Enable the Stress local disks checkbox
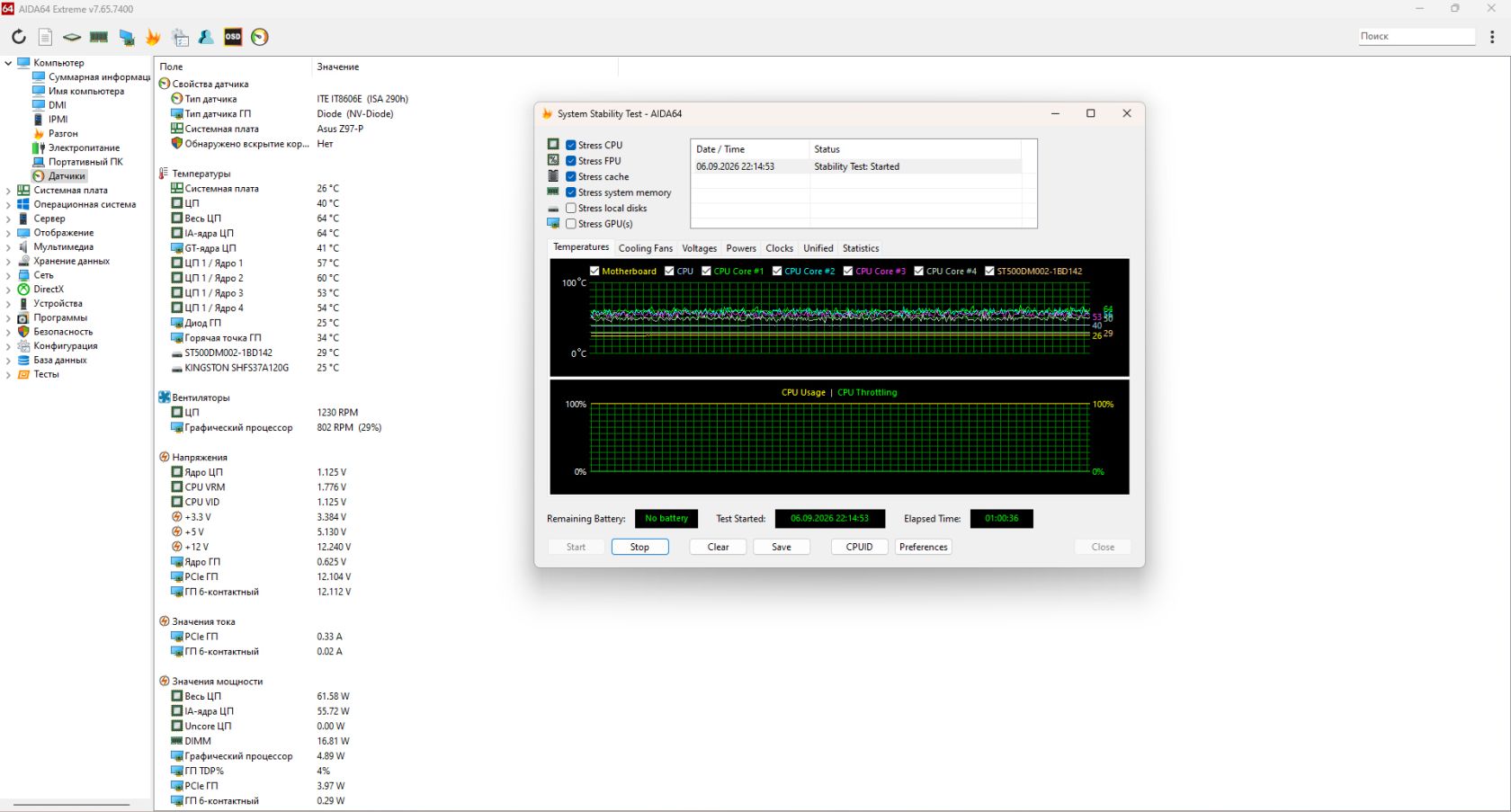Image resolution: width=1511 pixels, height=812 pixels. pyautogui.click(x=570, y=208)
